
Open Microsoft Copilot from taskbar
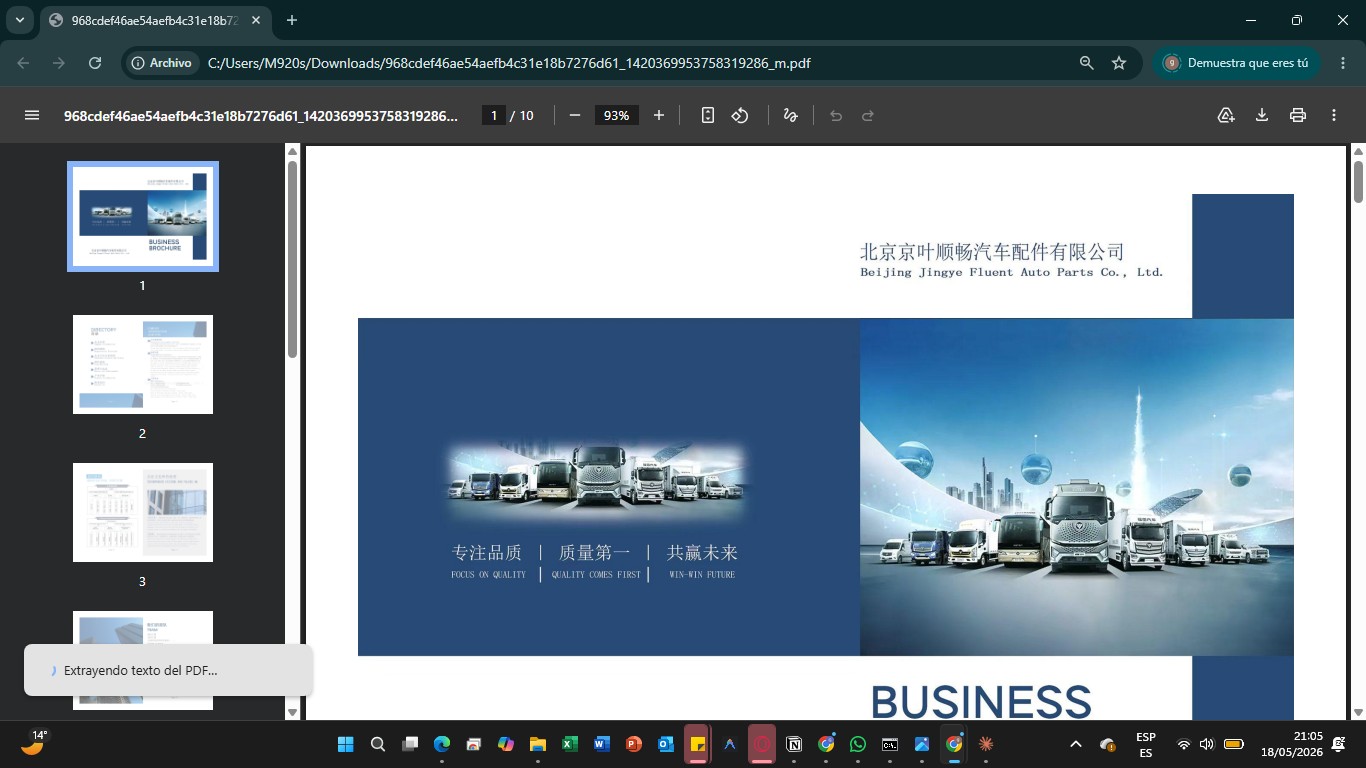click(506, 744)
